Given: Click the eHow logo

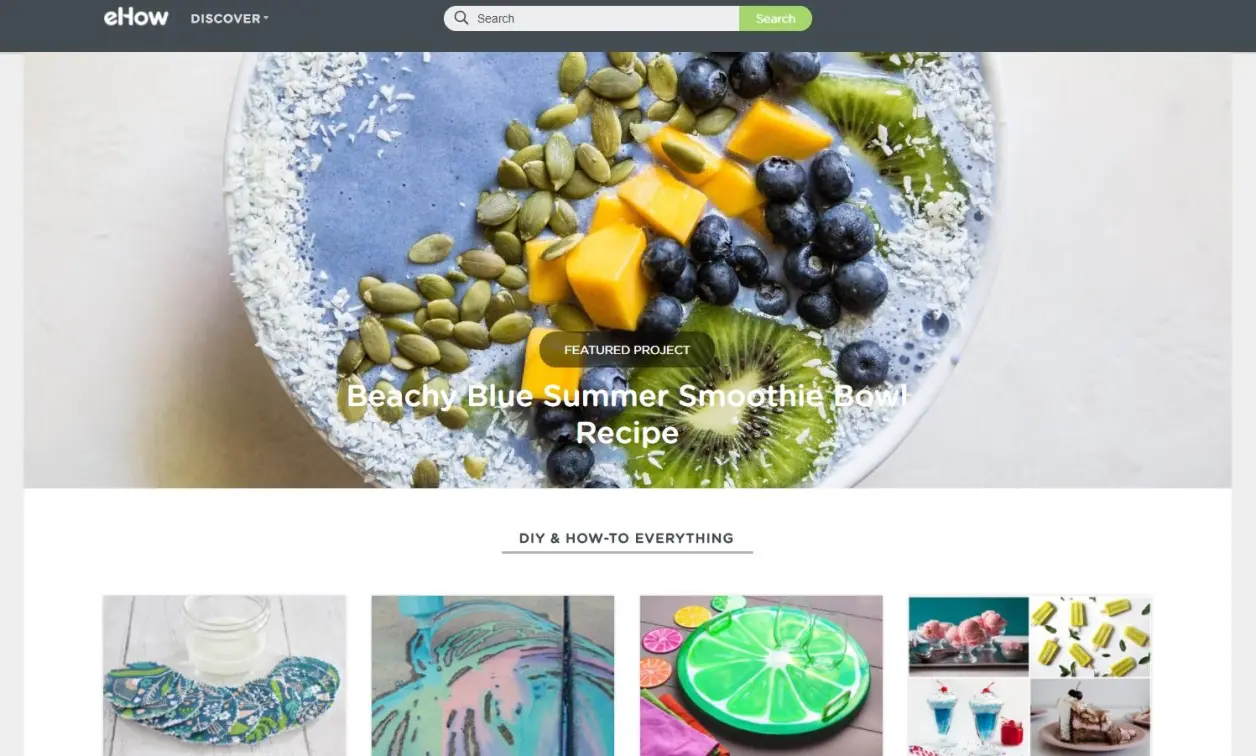Looking at the screenshot, I should (x=136, y=18).
